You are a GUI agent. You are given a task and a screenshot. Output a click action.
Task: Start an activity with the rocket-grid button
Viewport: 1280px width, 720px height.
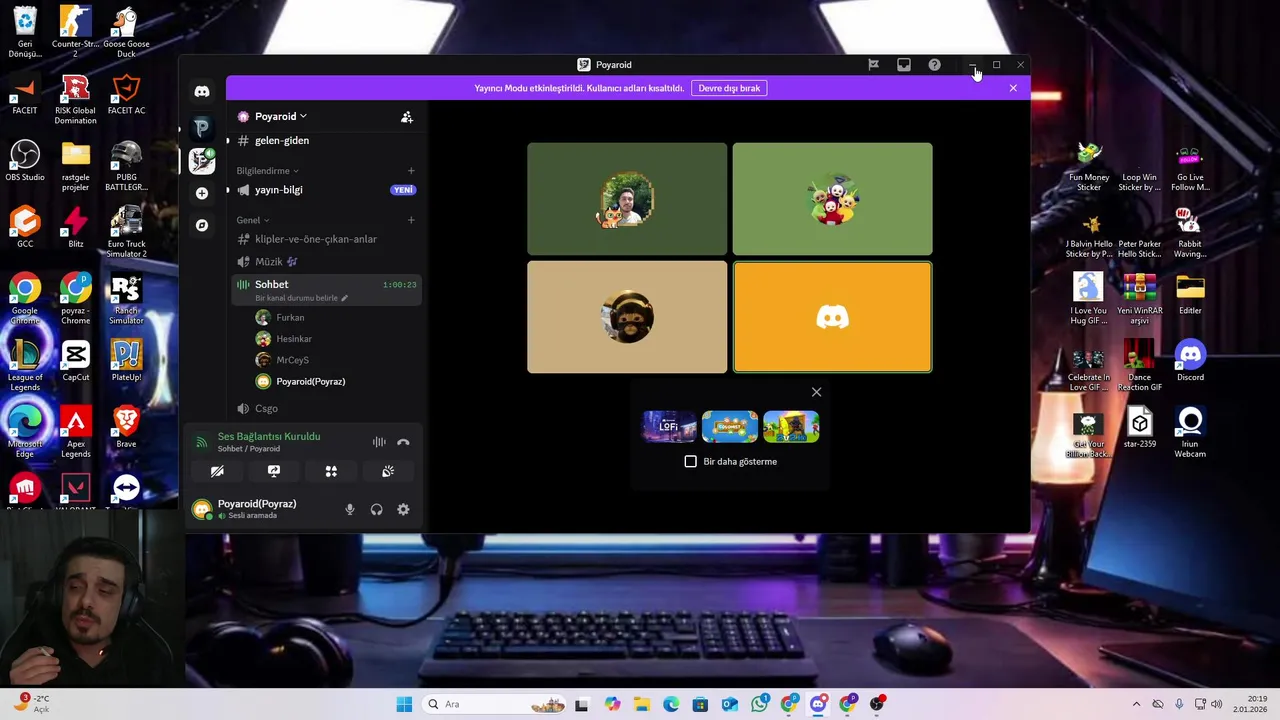[x=331, y=471]
